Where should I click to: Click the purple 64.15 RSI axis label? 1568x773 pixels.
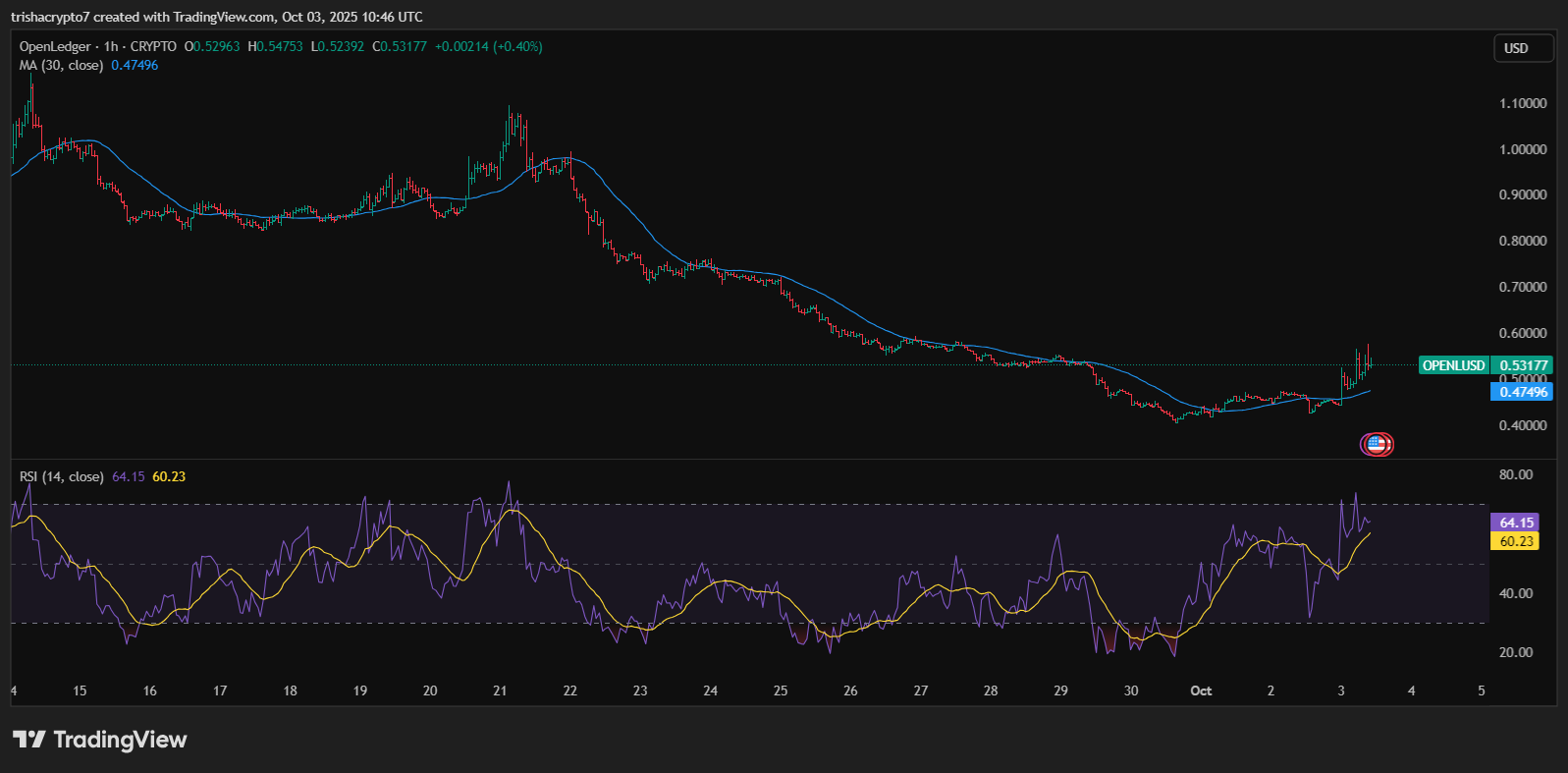1516,523
